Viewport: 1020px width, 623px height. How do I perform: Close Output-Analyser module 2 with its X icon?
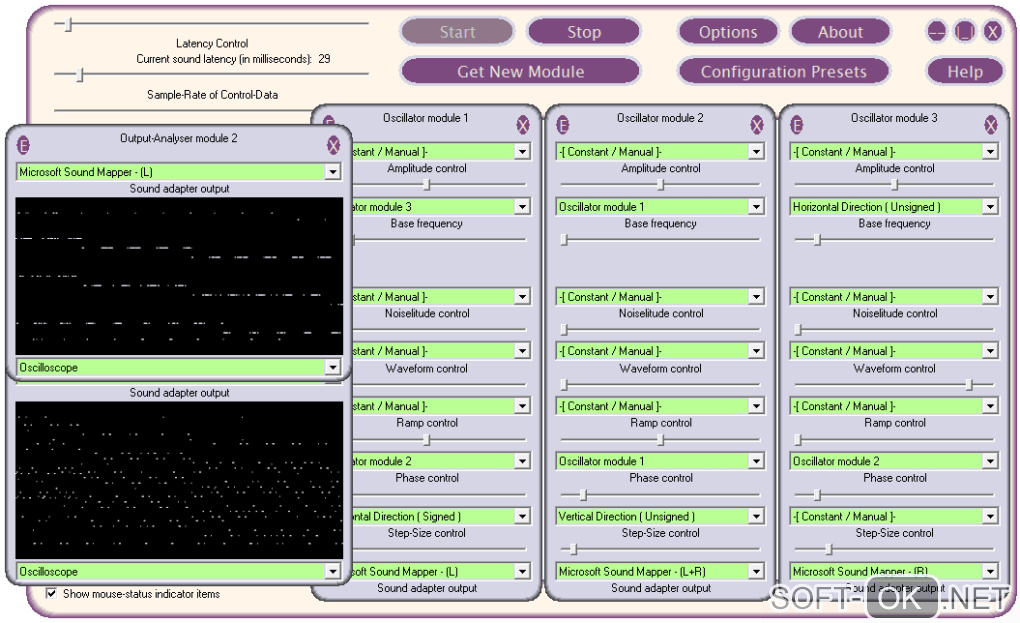tap(334, 145)
